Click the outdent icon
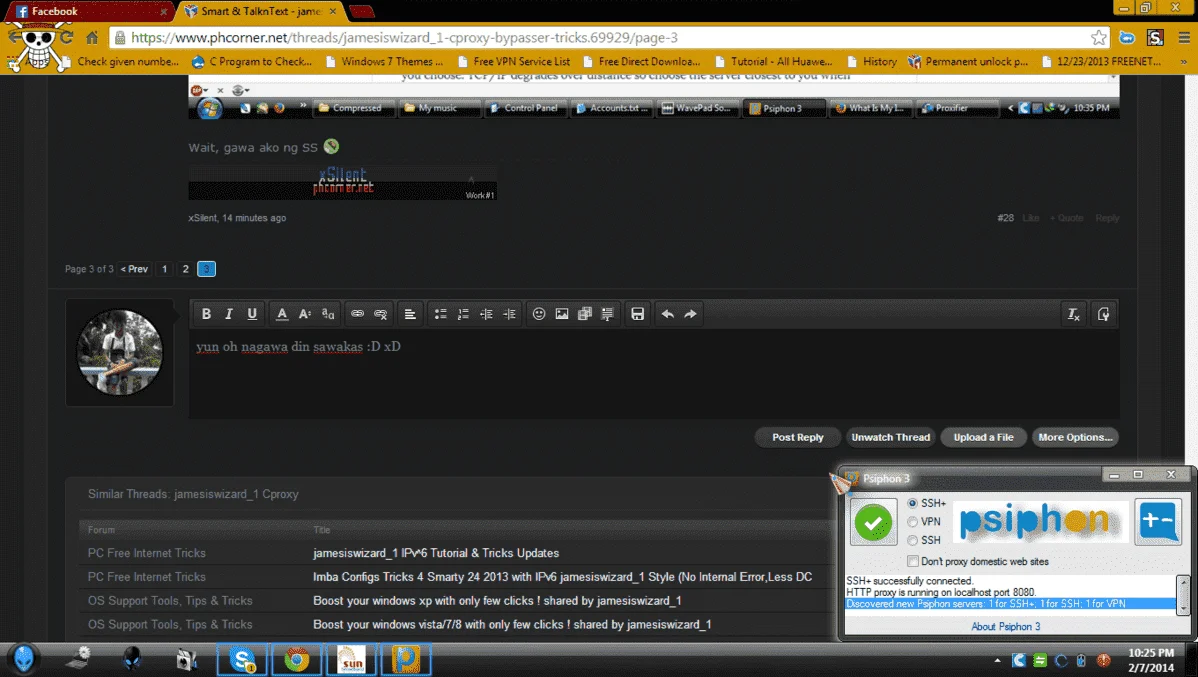 pyautogui.click(x=486, y=314)
